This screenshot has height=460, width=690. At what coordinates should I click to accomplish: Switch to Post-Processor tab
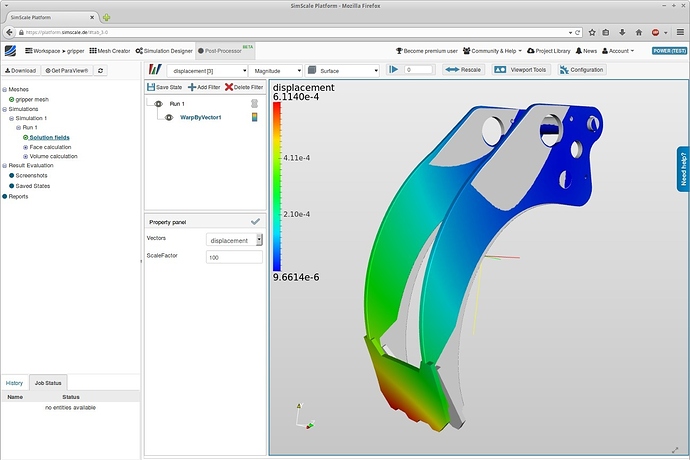[x=225, y=51]
